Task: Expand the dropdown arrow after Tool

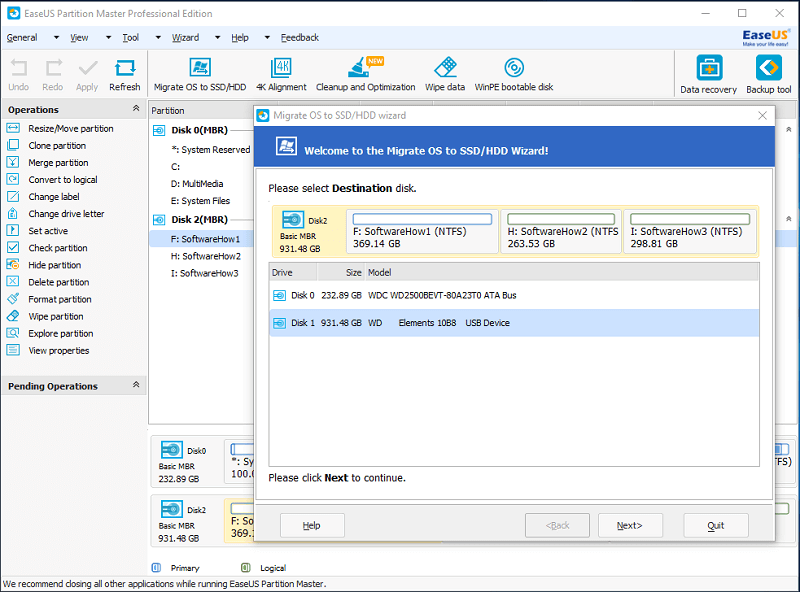Action: coord(158,38)
